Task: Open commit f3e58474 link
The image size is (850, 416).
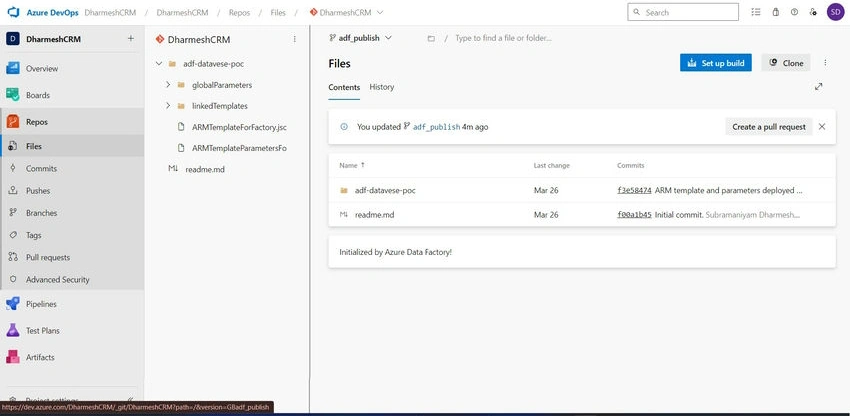Action: [634, 190]
